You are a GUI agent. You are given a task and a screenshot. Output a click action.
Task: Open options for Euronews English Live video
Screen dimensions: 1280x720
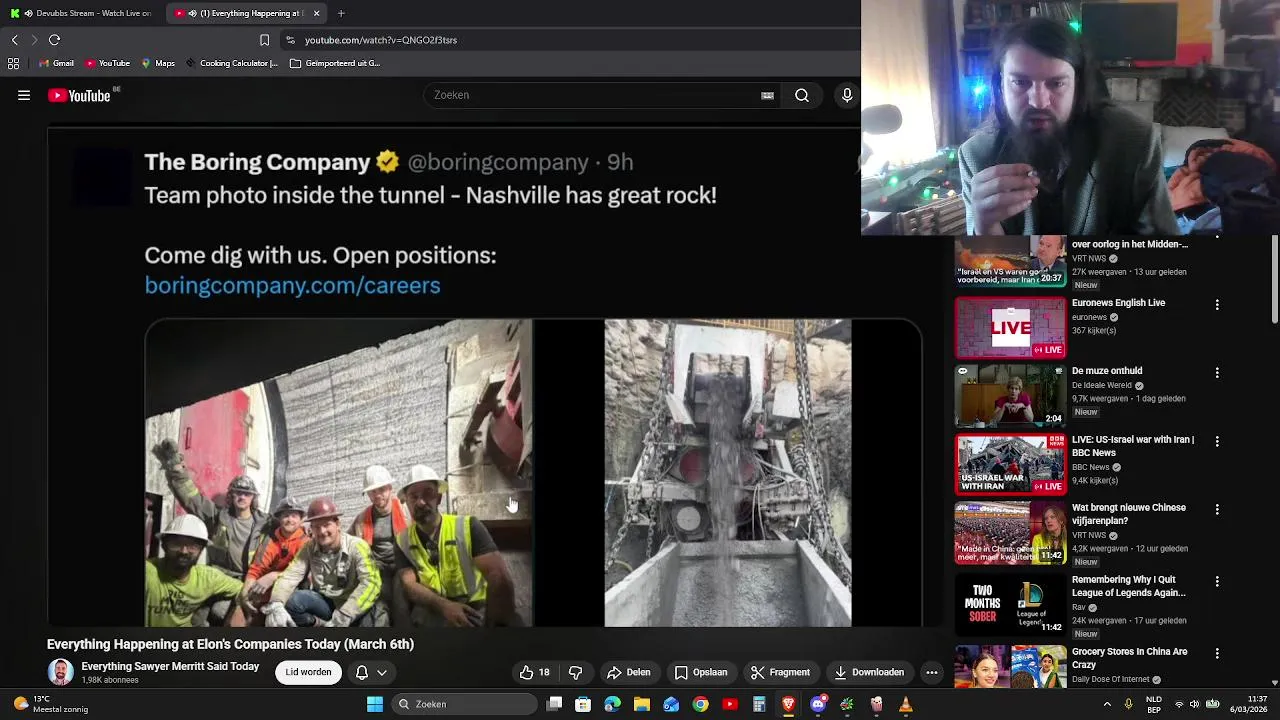click(1217, 304)
